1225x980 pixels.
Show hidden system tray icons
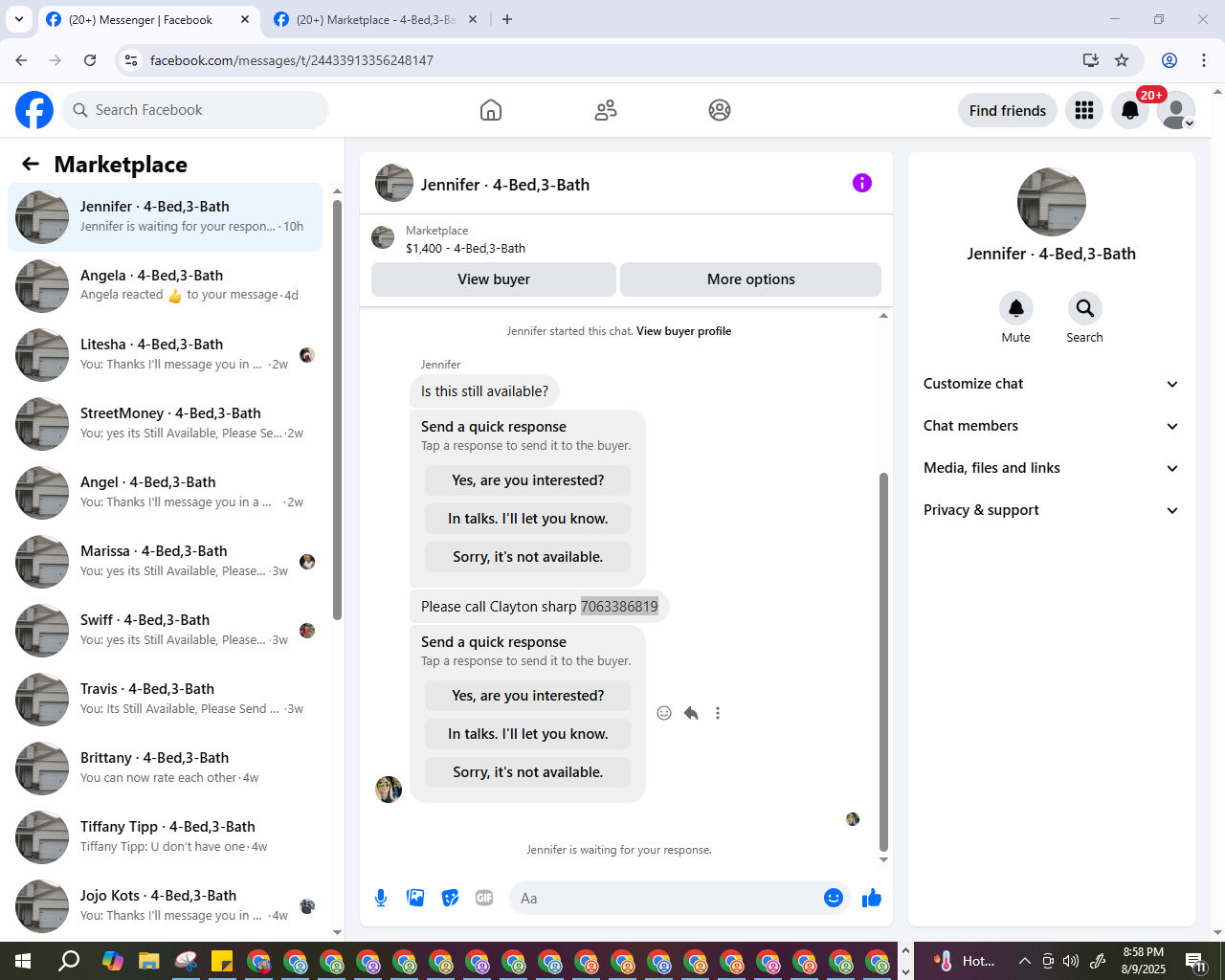(1024, 961)
